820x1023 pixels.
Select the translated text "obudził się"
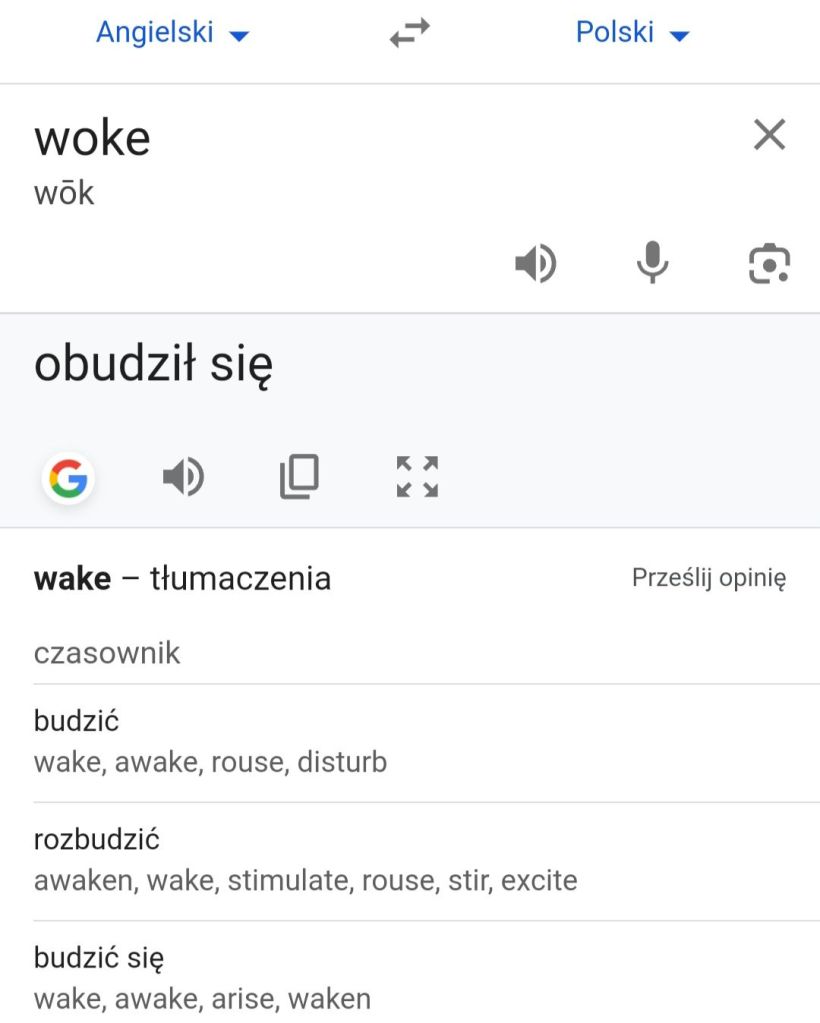[153, 365]
